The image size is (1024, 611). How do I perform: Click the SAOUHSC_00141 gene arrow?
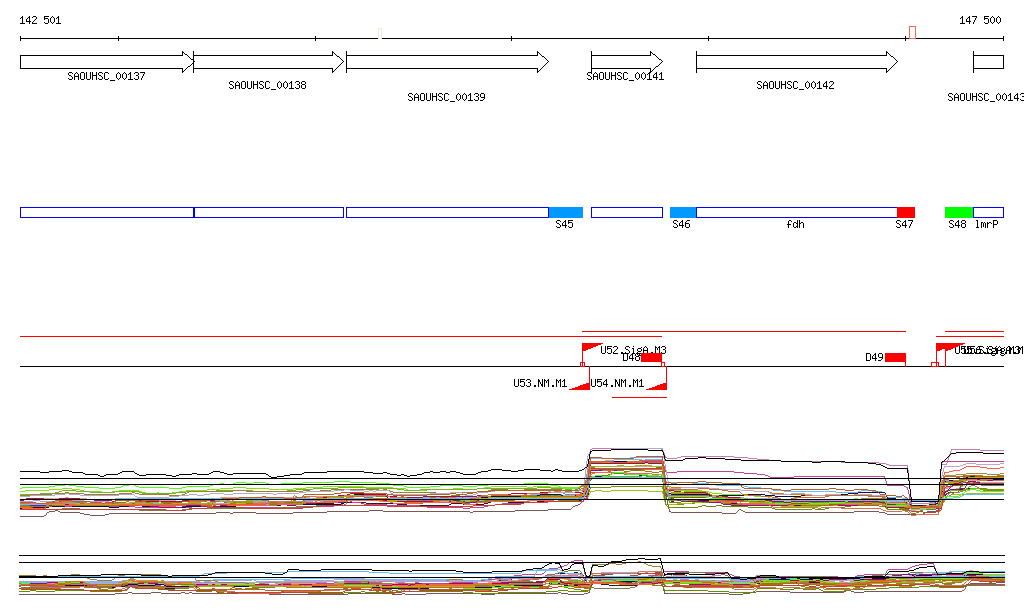click(x=626, y=62)
